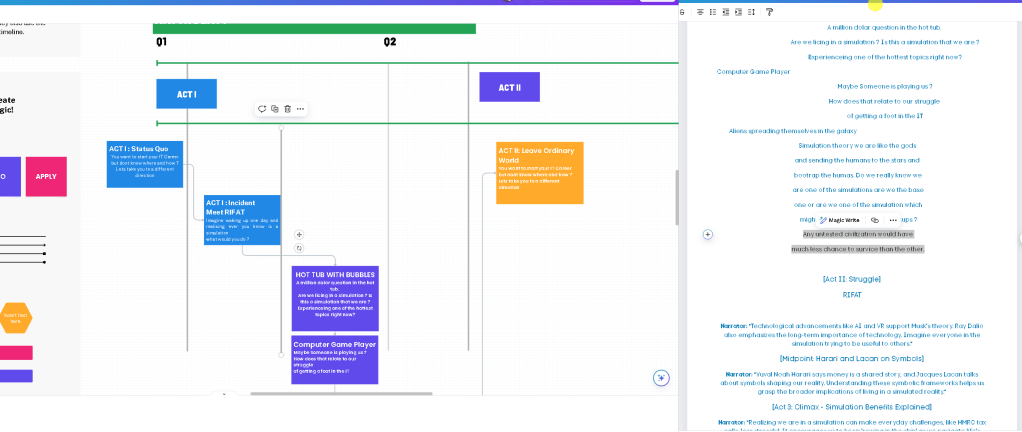1022x432 pixels.
Task: Click the copy style paint roller icon
Action: [x=769, y=12]
